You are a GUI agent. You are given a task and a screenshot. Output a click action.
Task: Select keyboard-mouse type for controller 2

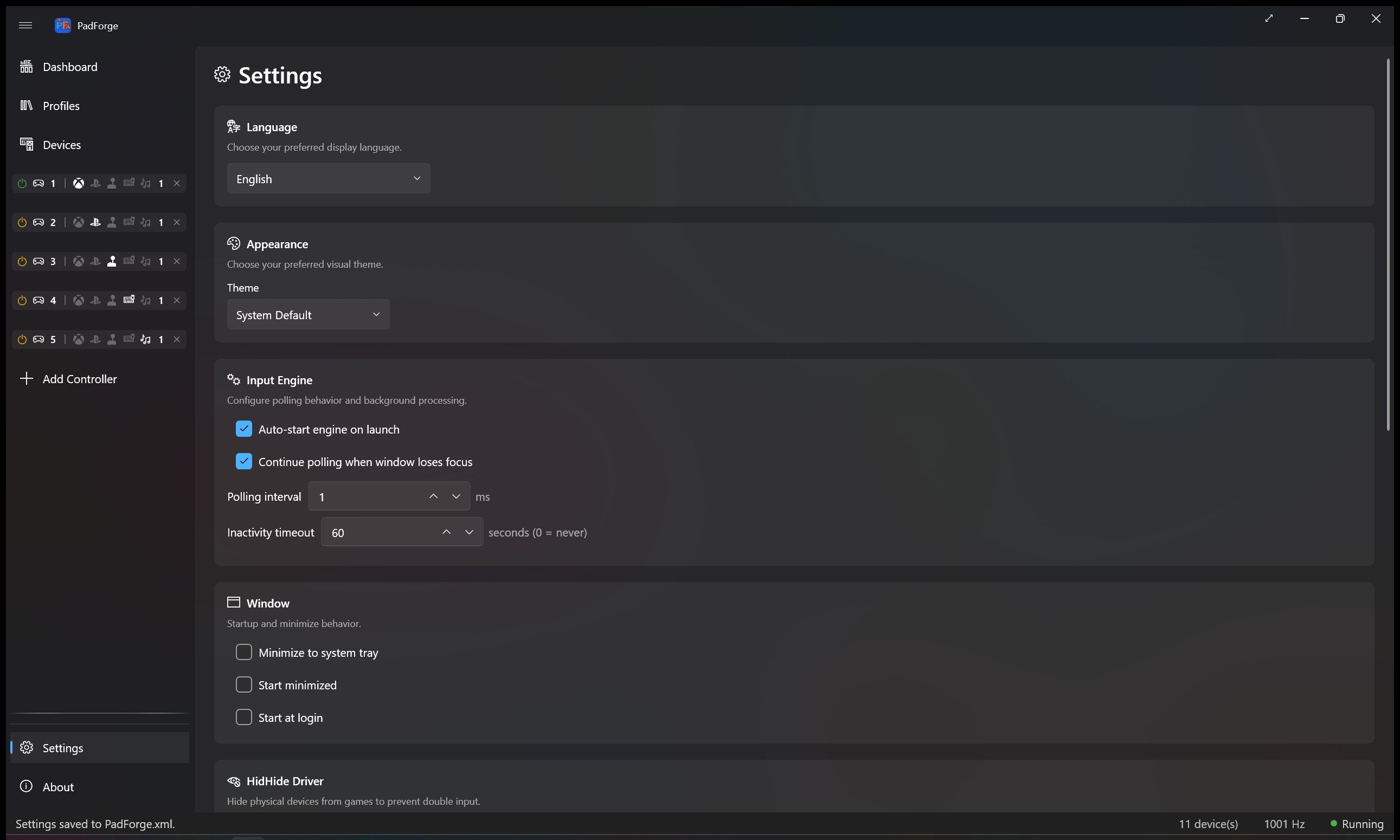(x=129, y=222)
